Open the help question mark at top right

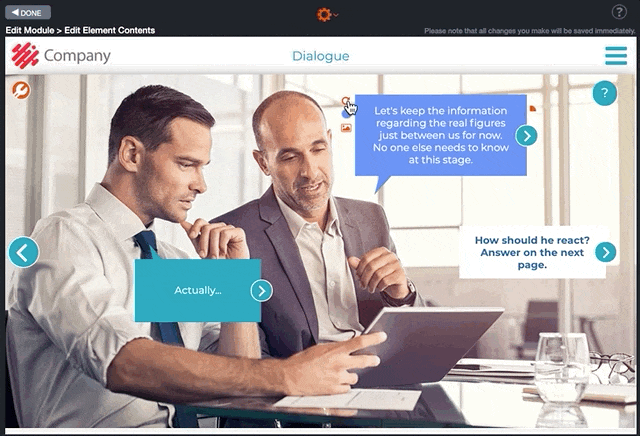point(619,12)
